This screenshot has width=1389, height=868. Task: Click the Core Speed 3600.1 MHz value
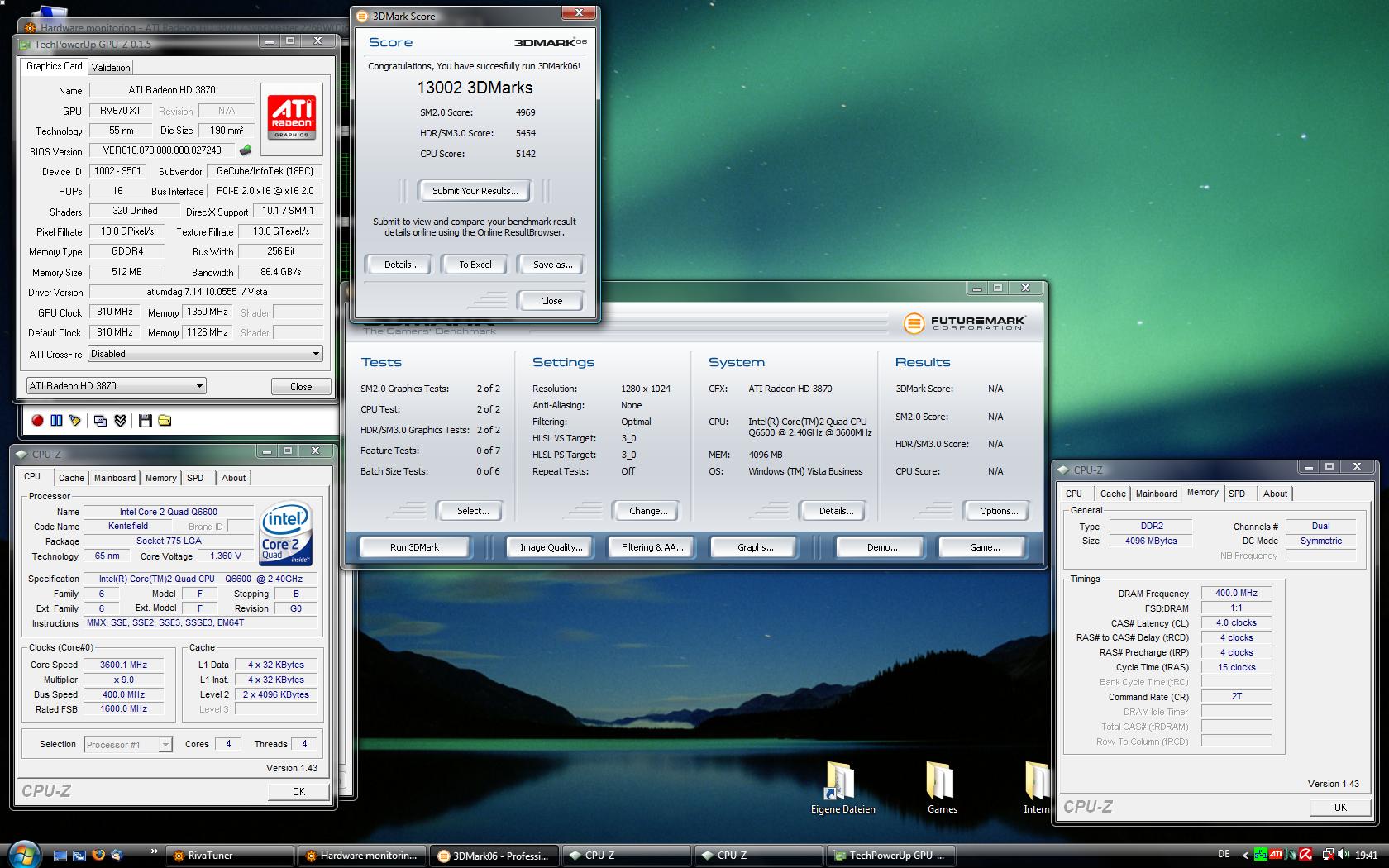click(x=123, y=665)
